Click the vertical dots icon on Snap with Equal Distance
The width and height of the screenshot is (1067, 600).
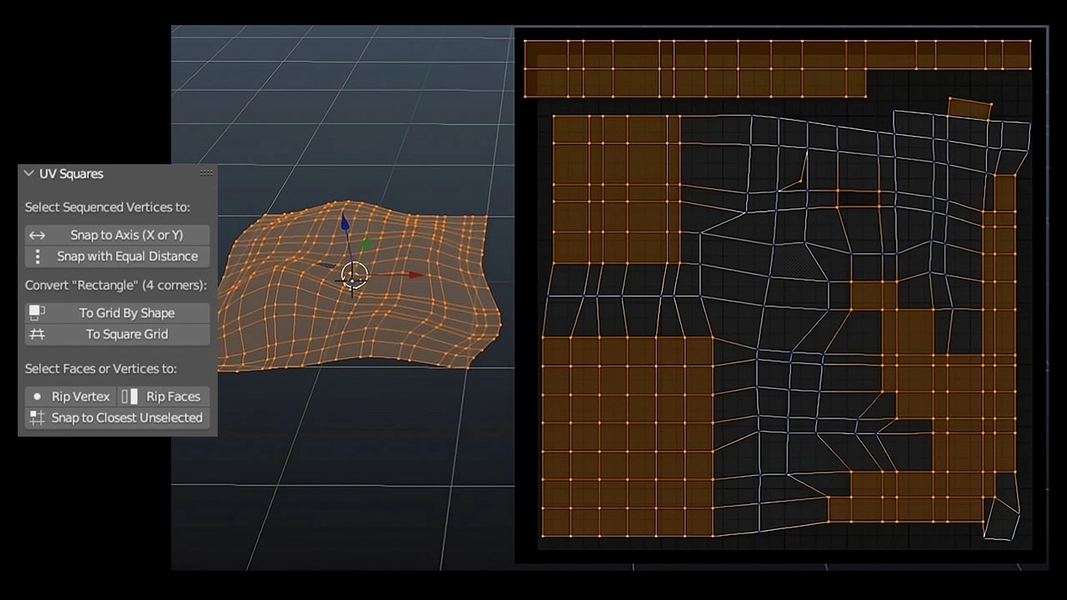[37, 256]
